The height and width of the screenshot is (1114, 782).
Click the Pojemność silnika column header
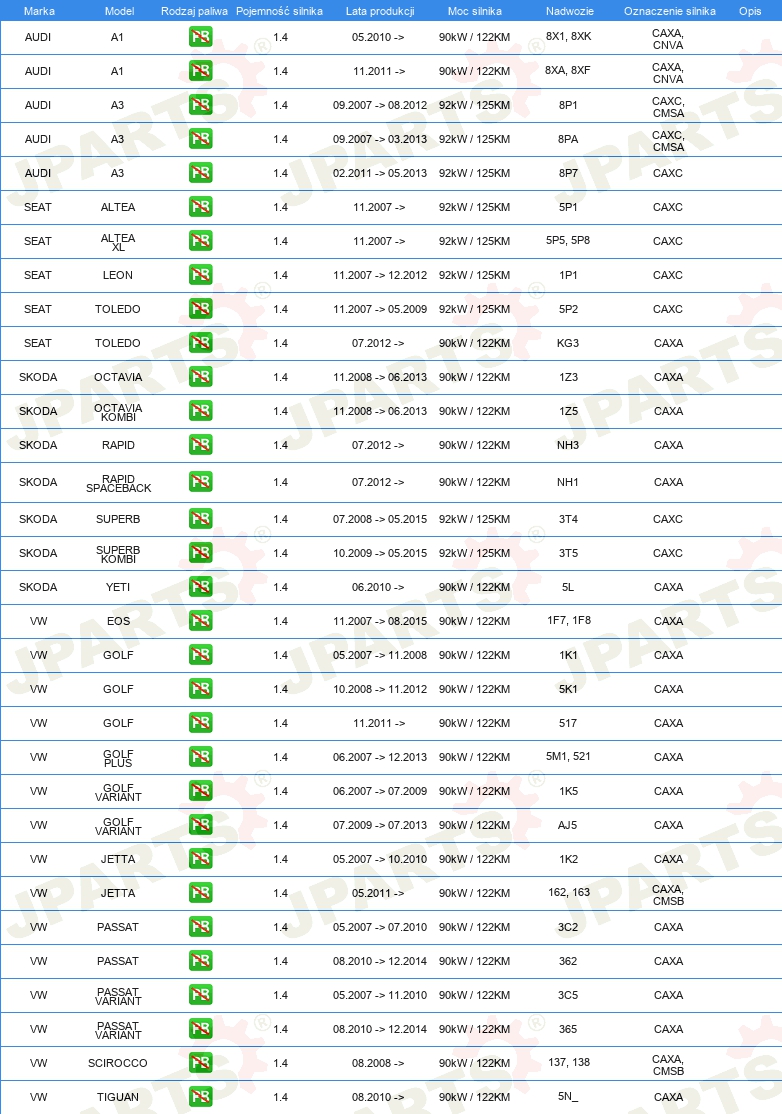(279, 11)
